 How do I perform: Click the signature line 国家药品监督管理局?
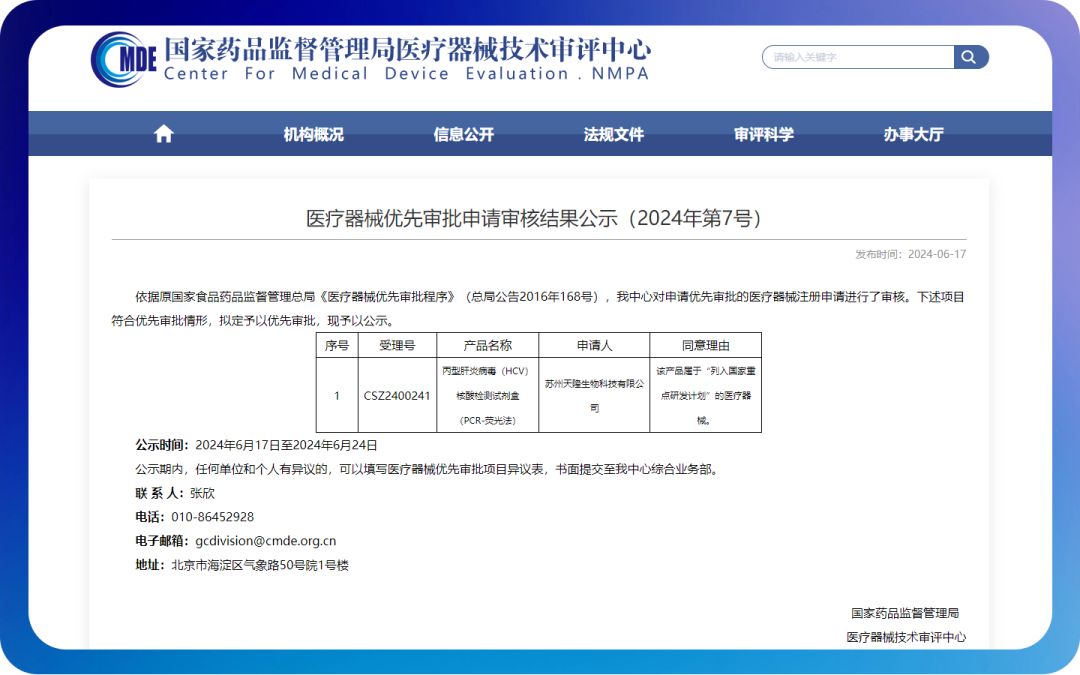905,613
